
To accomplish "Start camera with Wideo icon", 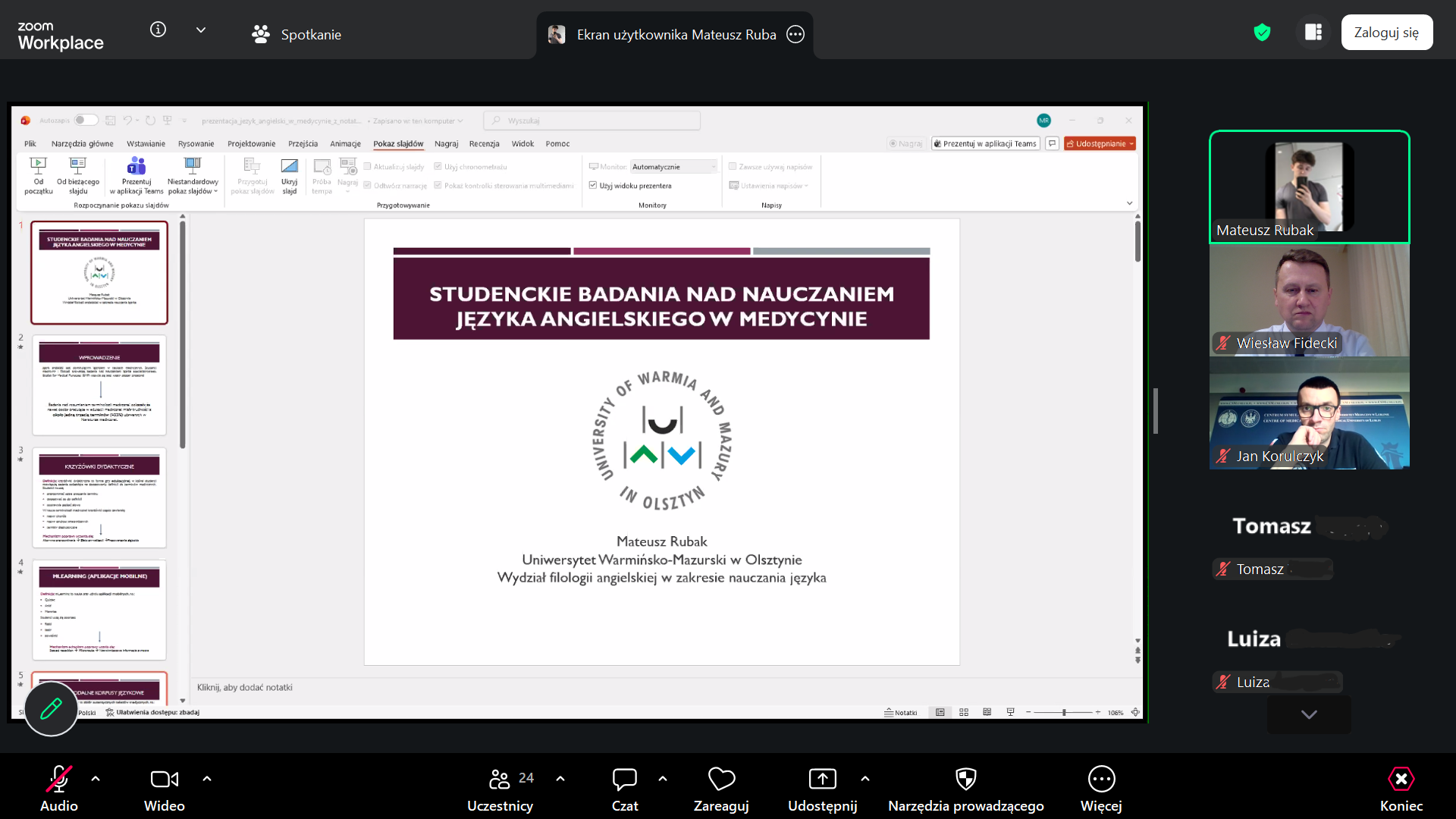I will click(164, 780).
